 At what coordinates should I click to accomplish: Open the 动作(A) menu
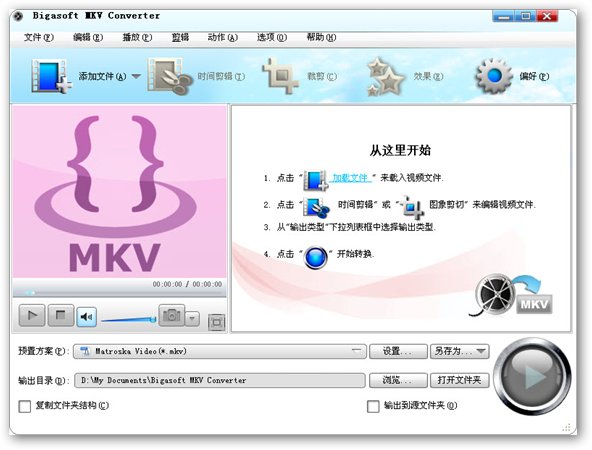tap(223, 37)
